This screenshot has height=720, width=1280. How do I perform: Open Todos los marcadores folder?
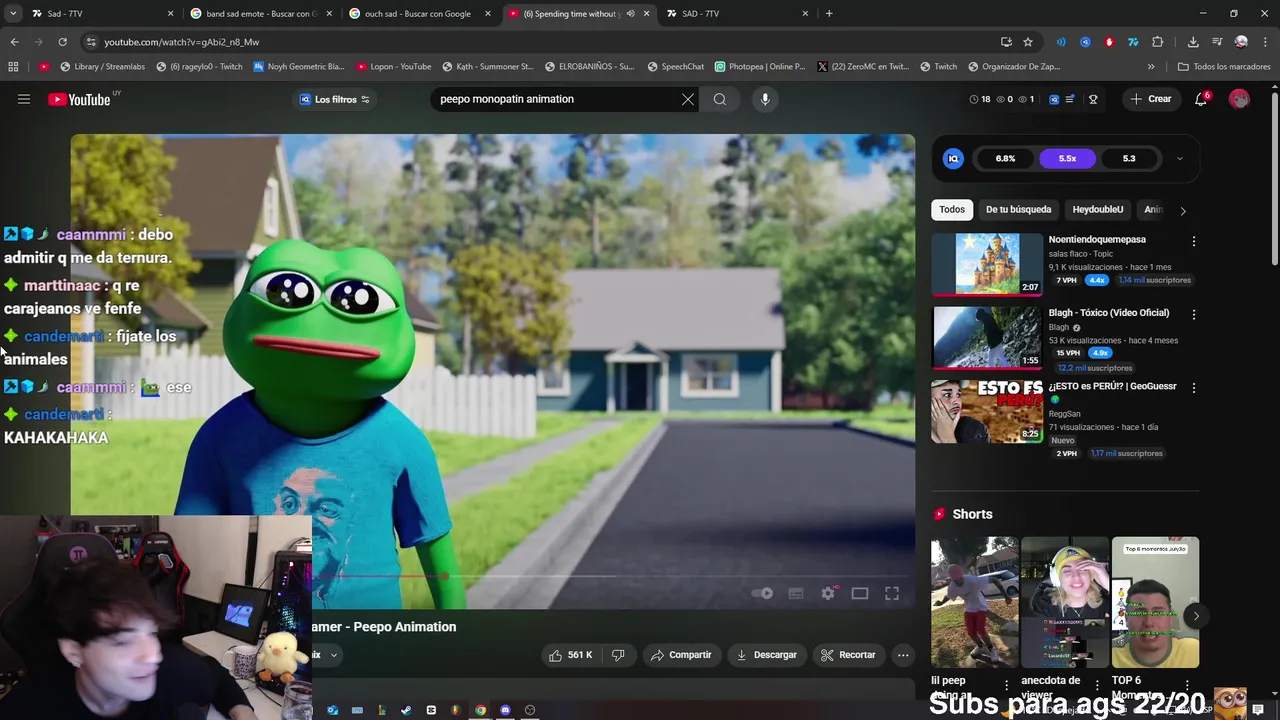tap(1224, 67)
